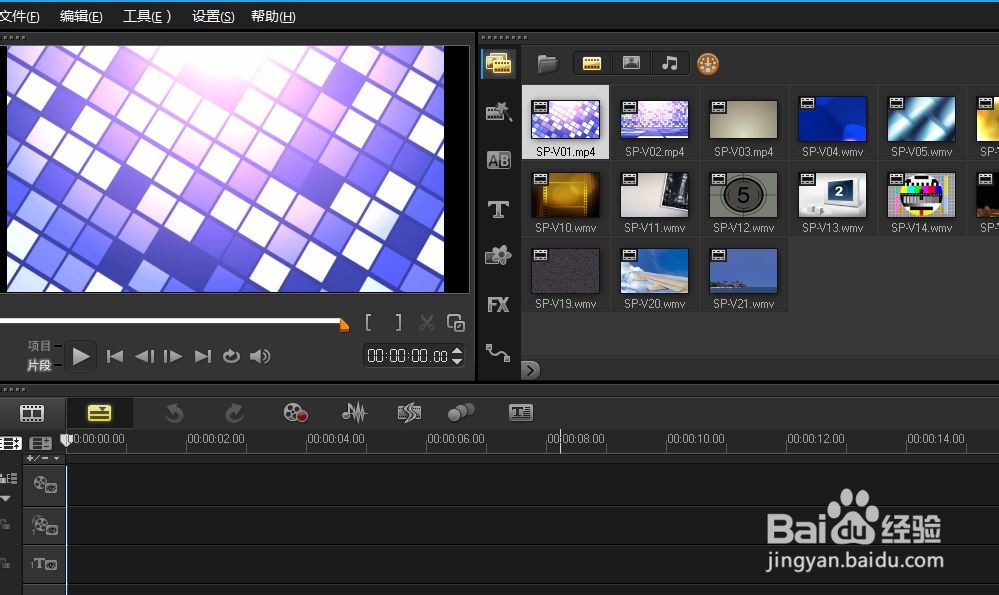Click the preview timecode field

click(x=408, y=356)
